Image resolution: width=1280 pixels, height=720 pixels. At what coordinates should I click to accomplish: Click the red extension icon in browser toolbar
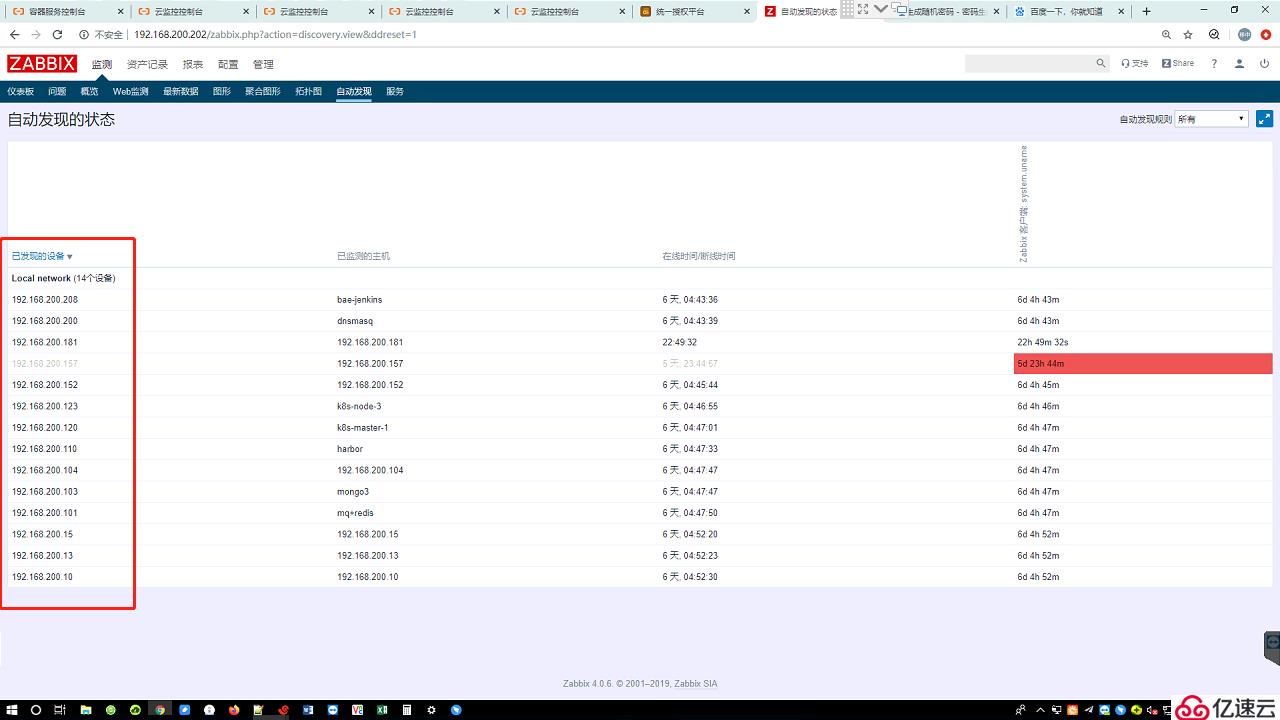1265,34
